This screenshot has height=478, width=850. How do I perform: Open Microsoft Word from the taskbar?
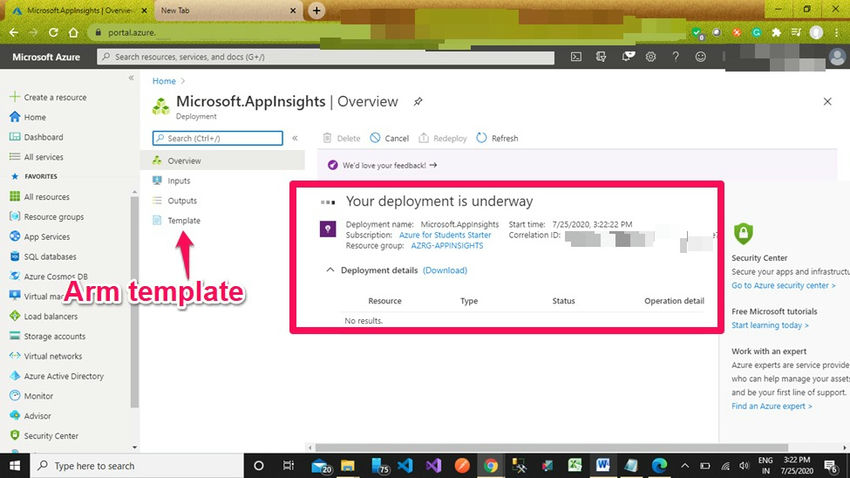point(603,466)
